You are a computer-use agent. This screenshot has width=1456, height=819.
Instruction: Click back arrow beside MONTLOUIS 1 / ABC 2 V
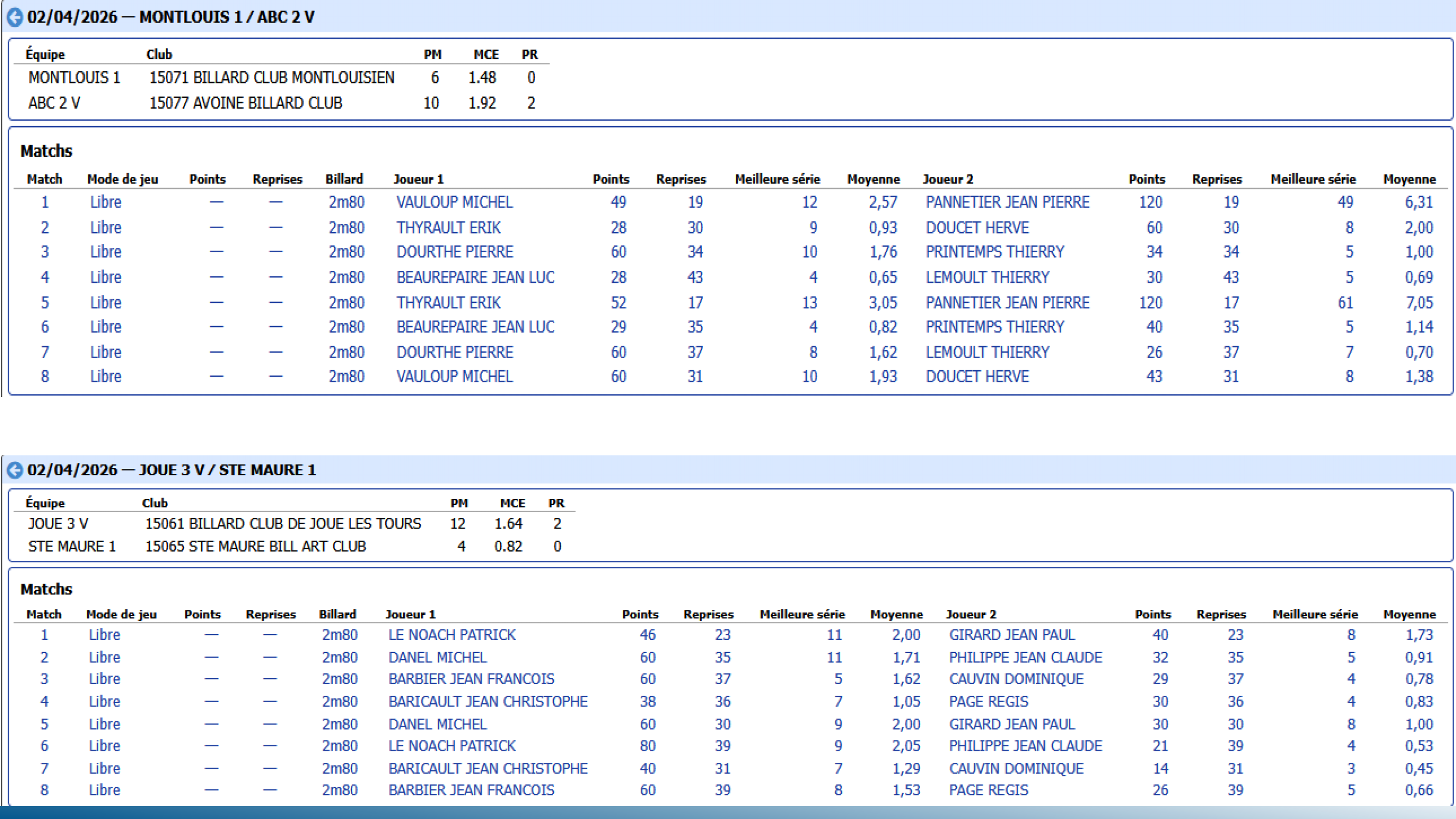(15, 17)
